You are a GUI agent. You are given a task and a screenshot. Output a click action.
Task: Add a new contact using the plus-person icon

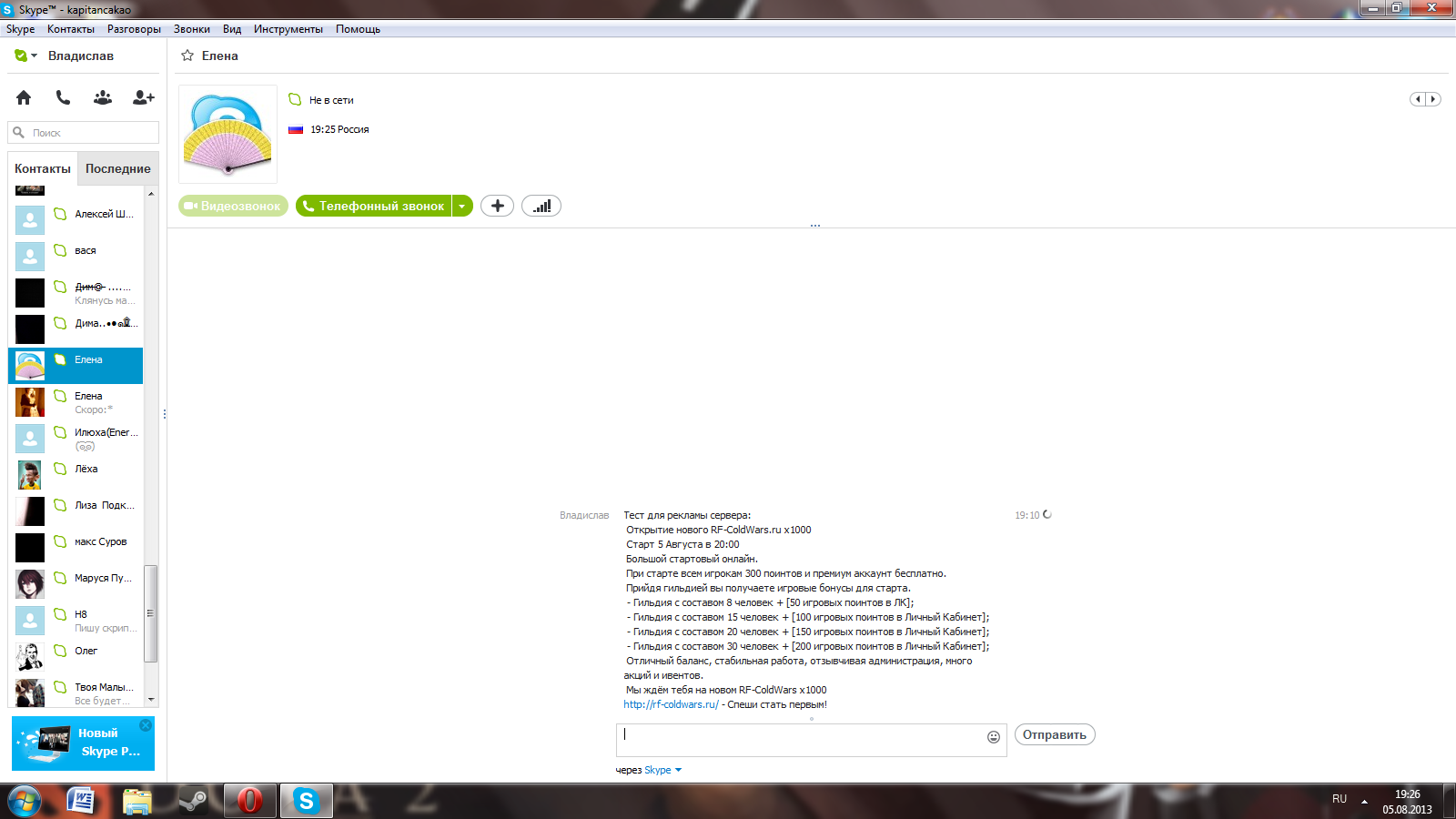point(144,97)
